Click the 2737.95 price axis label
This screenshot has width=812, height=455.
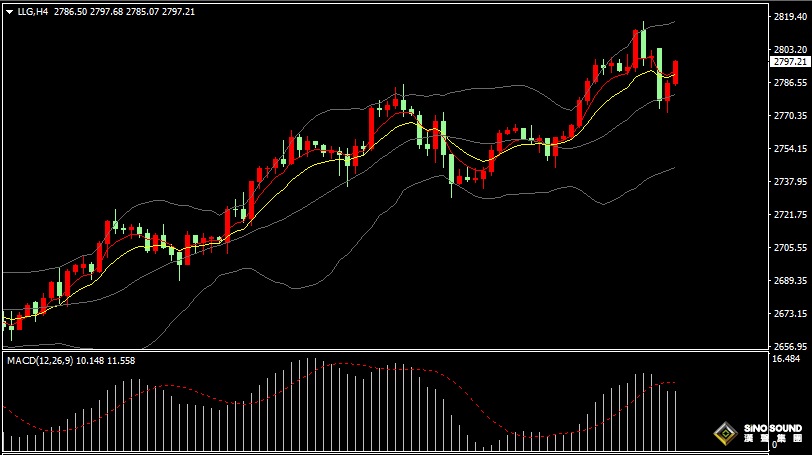(x=789, y=182)
